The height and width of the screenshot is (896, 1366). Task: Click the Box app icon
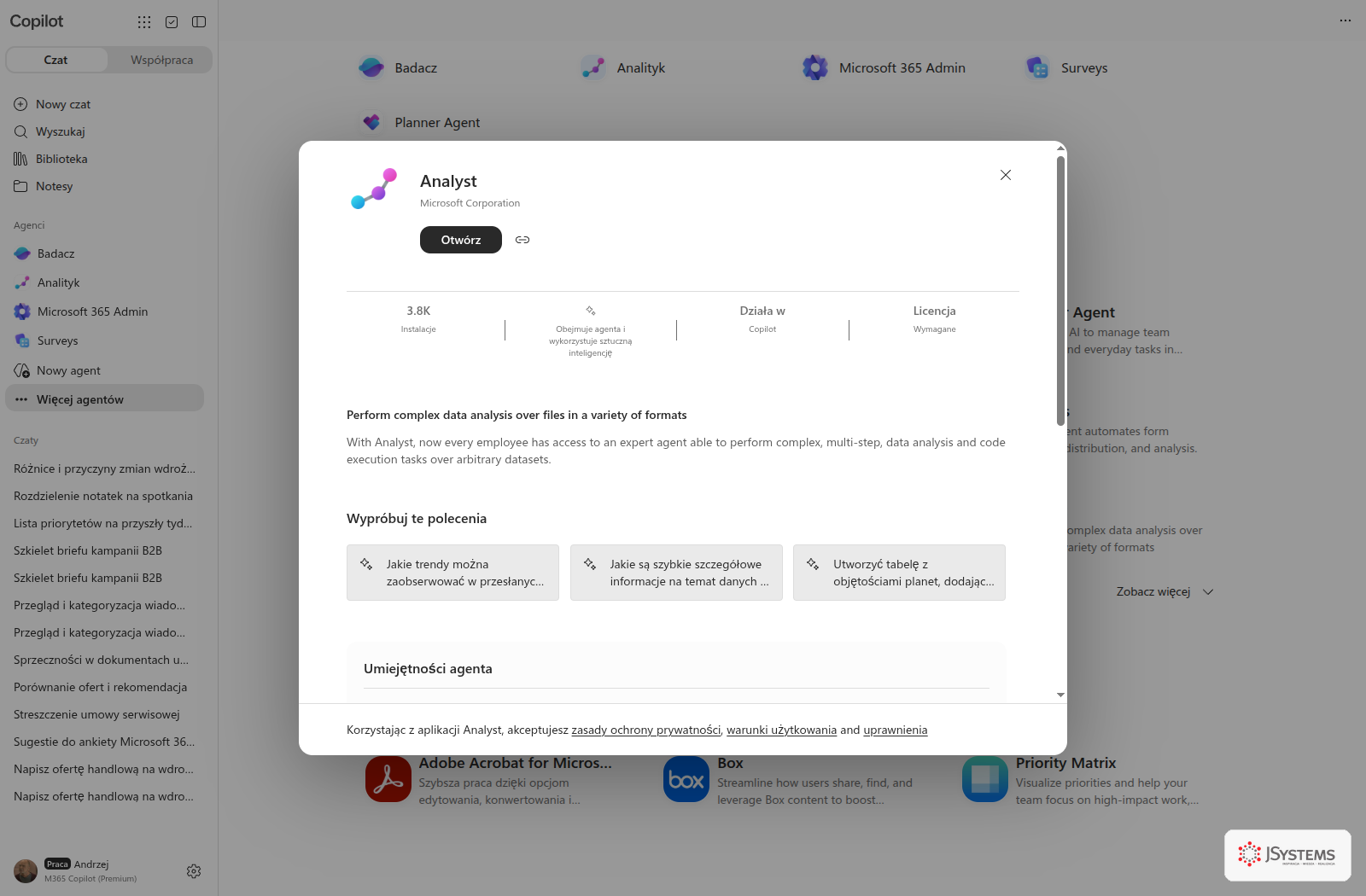tap(686, 779)
